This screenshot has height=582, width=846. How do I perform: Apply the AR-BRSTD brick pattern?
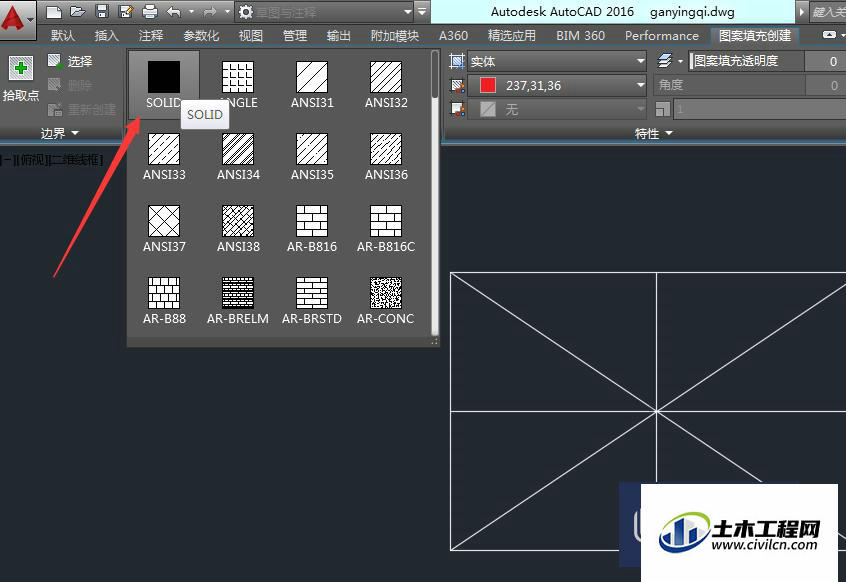tap(312, 301)
